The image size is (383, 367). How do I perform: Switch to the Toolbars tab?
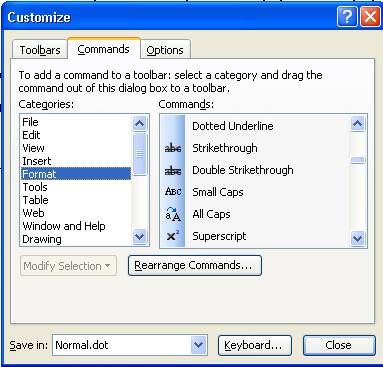coord(40,50)
